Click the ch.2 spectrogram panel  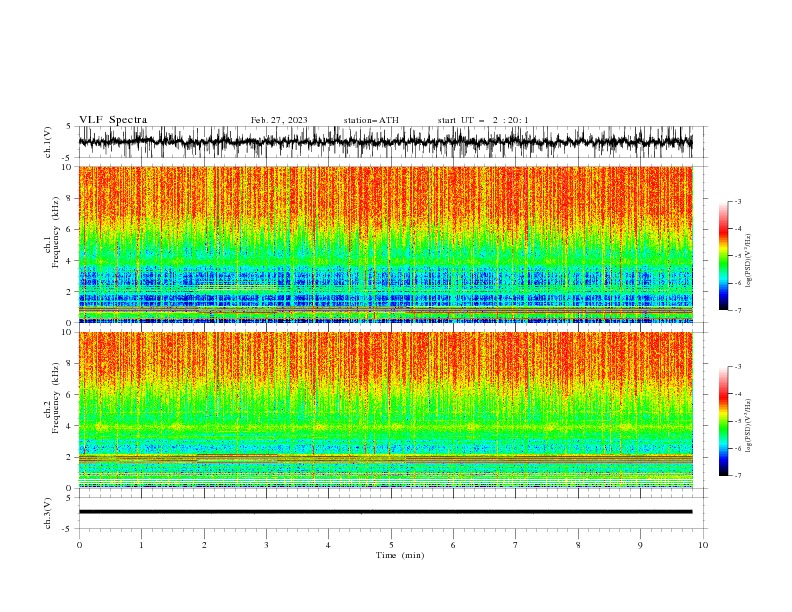pos(385,410)
